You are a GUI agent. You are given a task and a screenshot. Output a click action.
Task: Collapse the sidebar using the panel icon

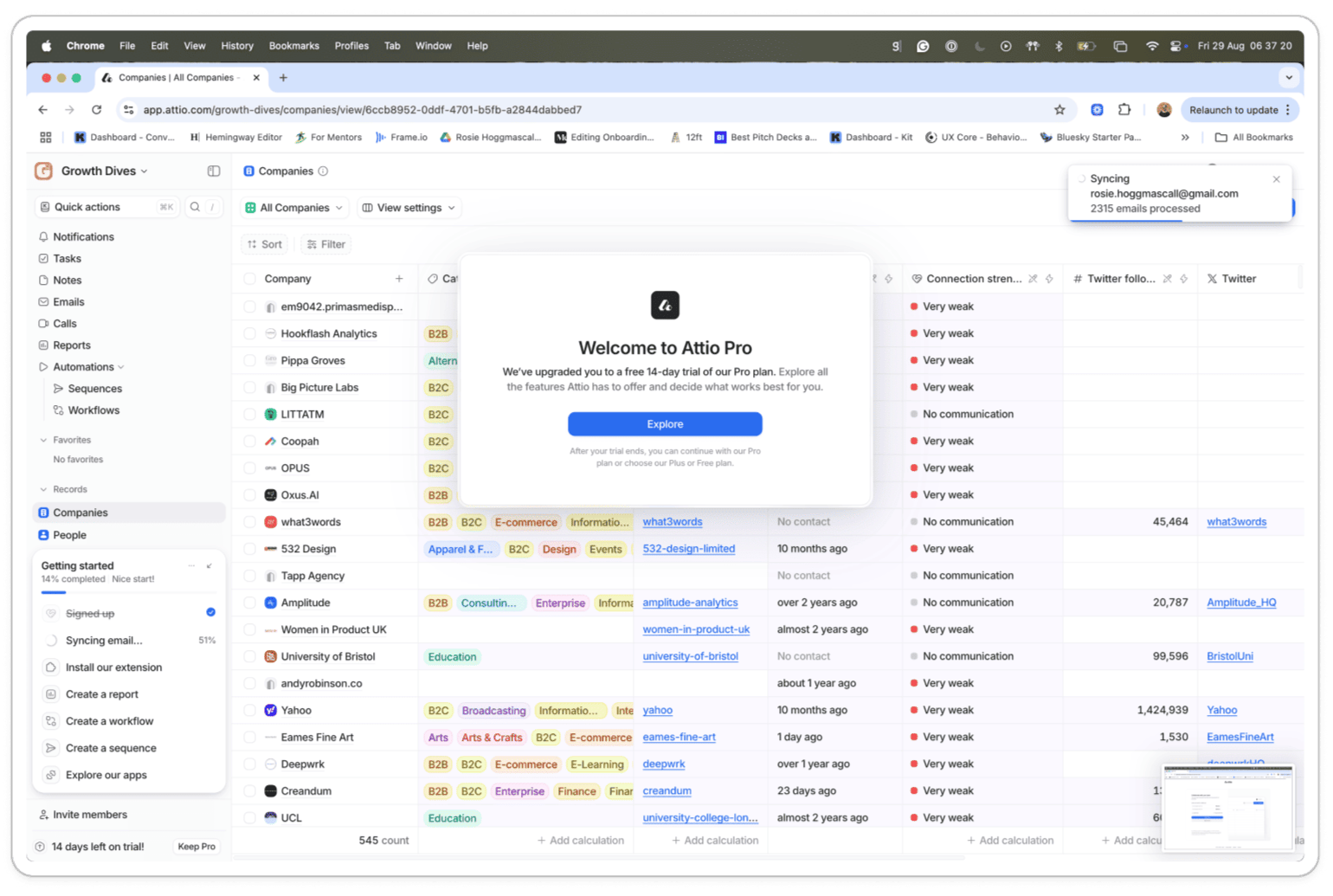coord(214,171)
